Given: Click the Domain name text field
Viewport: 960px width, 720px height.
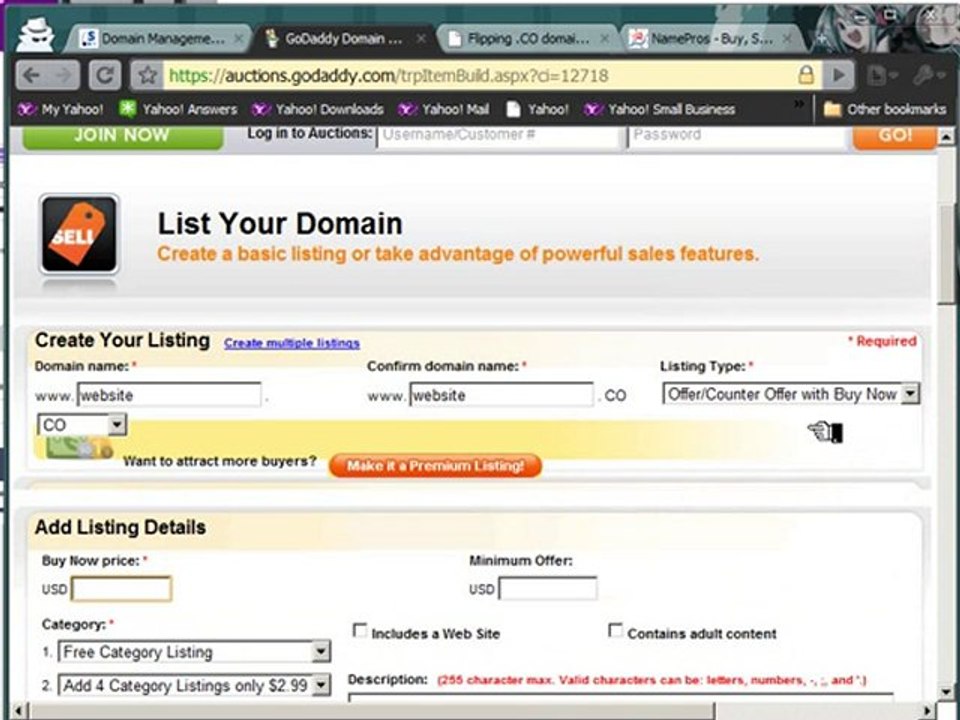Looking at the screenshot, I should pyautogui.click(x=169, y=395).
